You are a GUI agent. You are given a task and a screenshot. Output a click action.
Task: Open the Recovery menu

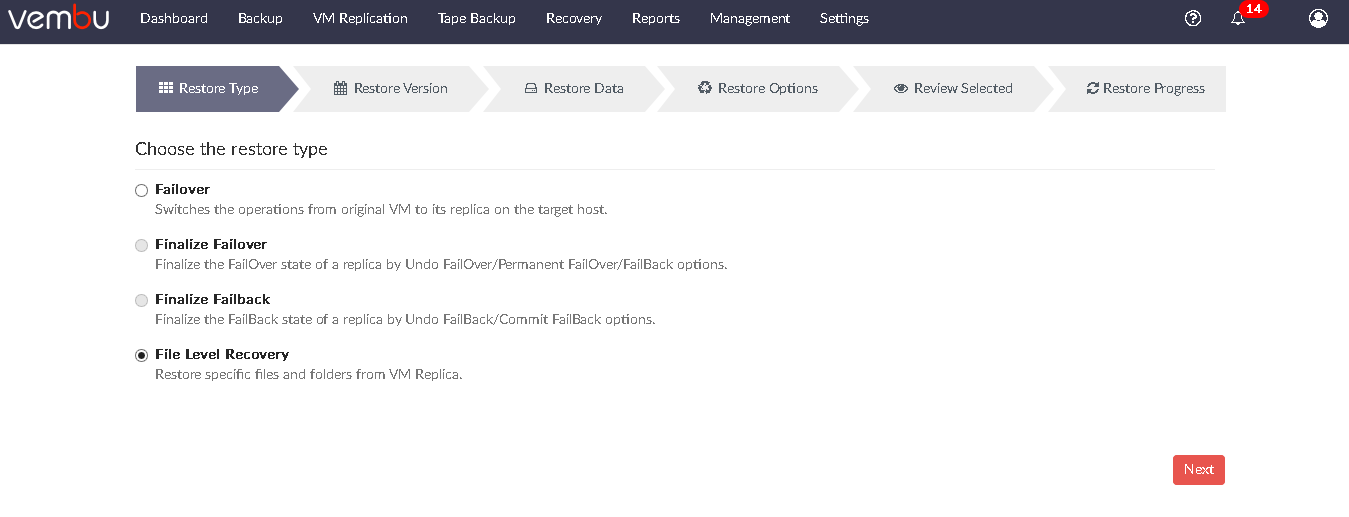[x=574, y=18]
